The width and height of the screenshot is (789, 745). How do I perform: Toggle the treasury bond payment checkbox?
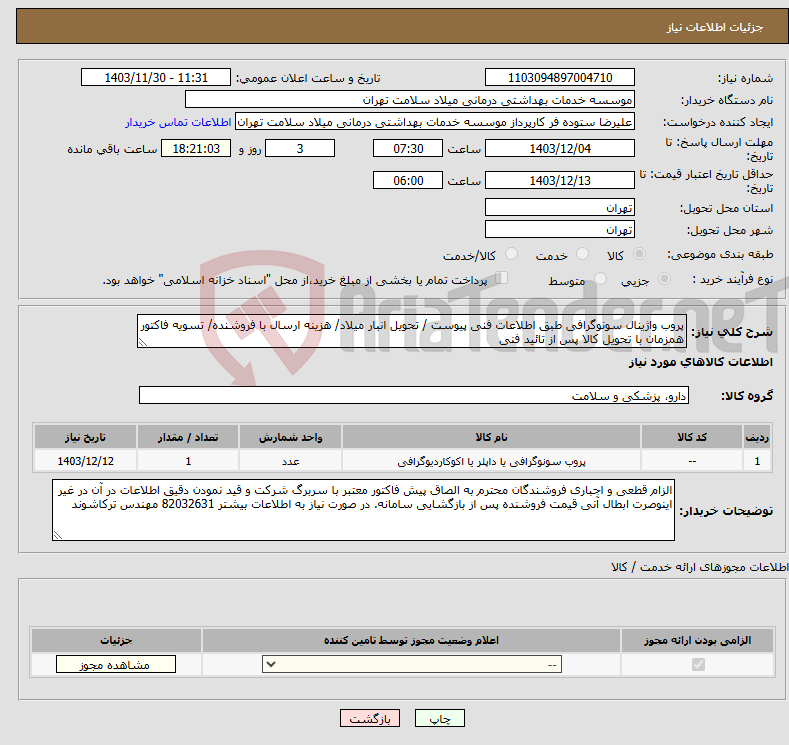tap(503, 279)
